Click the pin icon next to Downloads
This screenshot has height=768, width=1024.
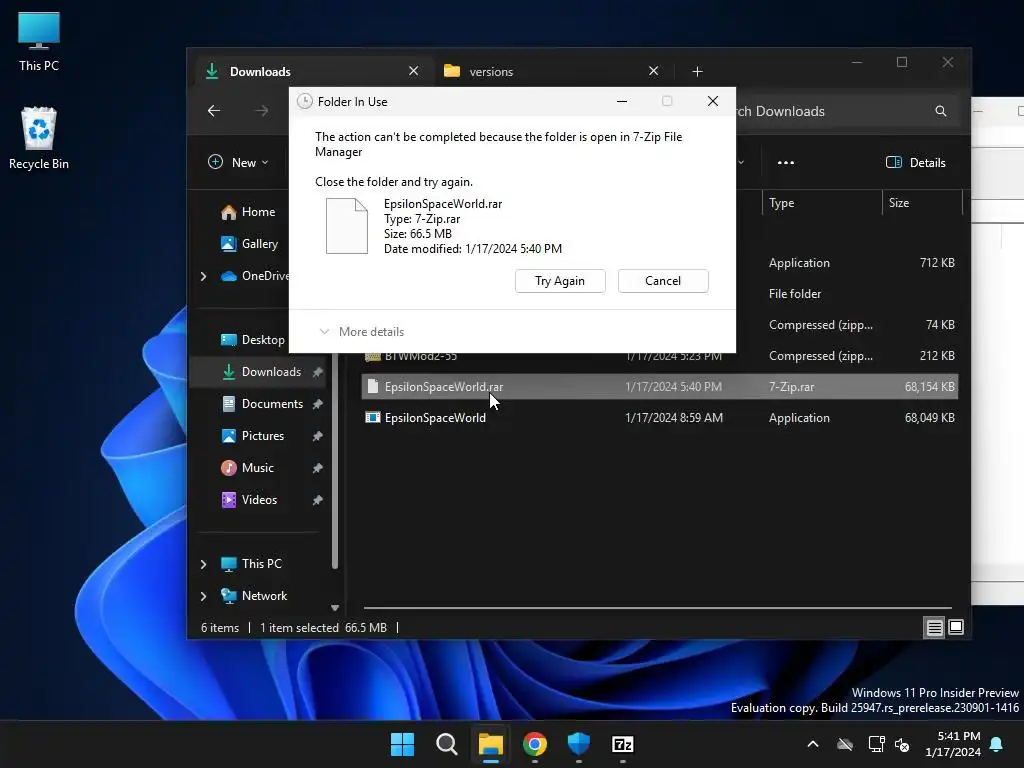pos(317,372)
